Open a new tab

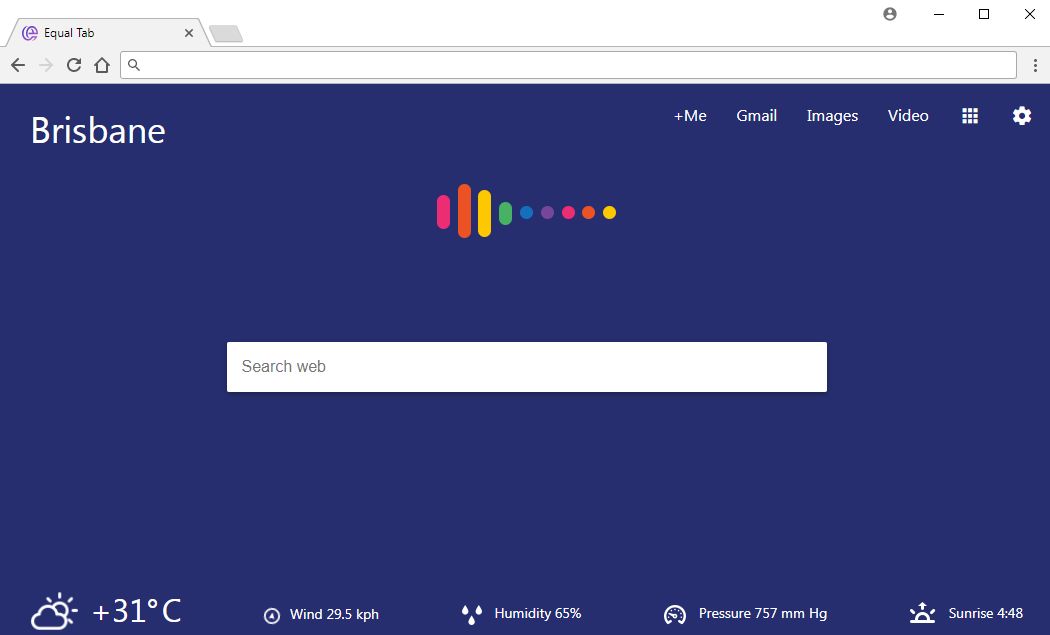[x=226, y=33]
